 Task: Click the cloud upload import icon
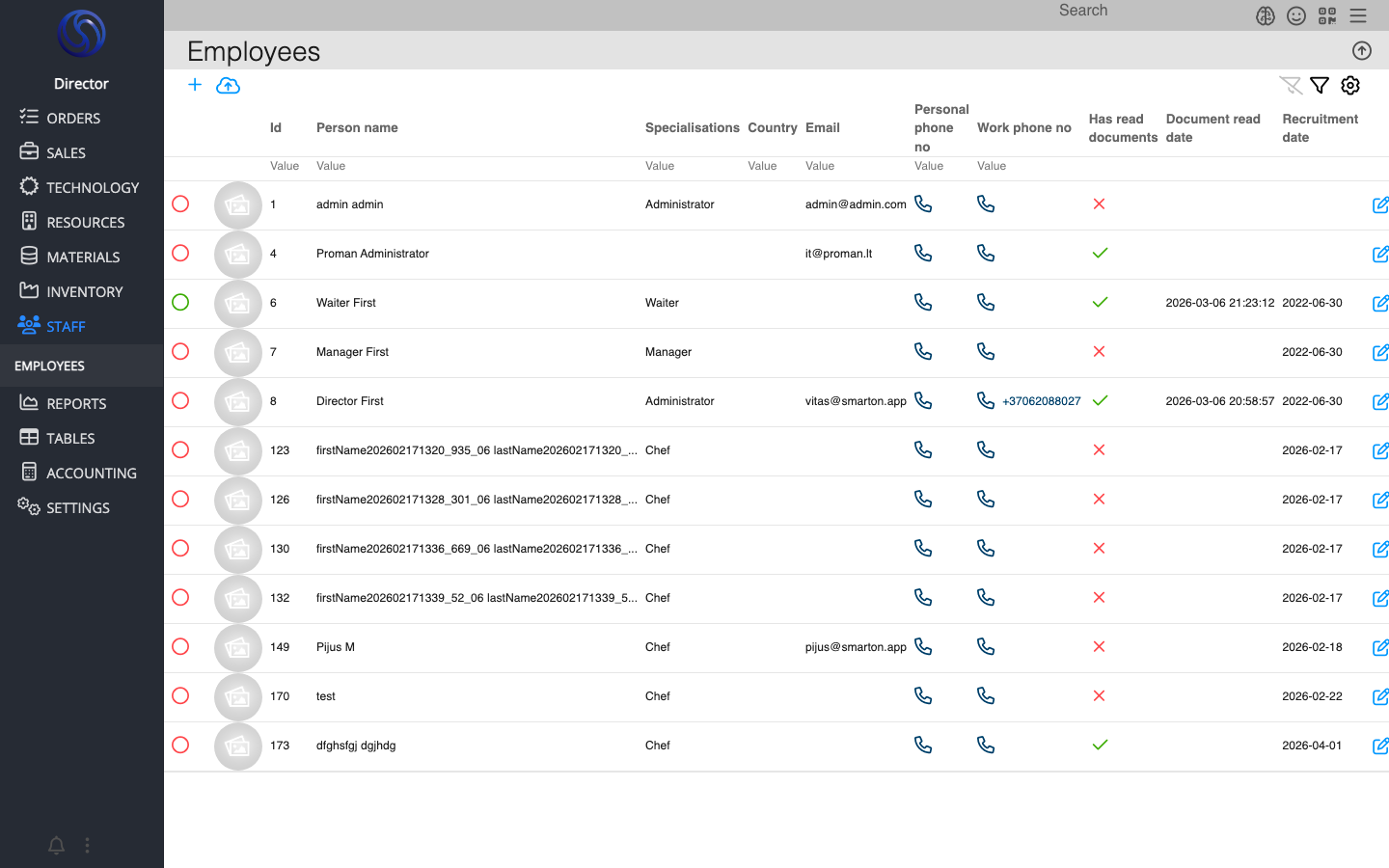[x=228, y=86]
